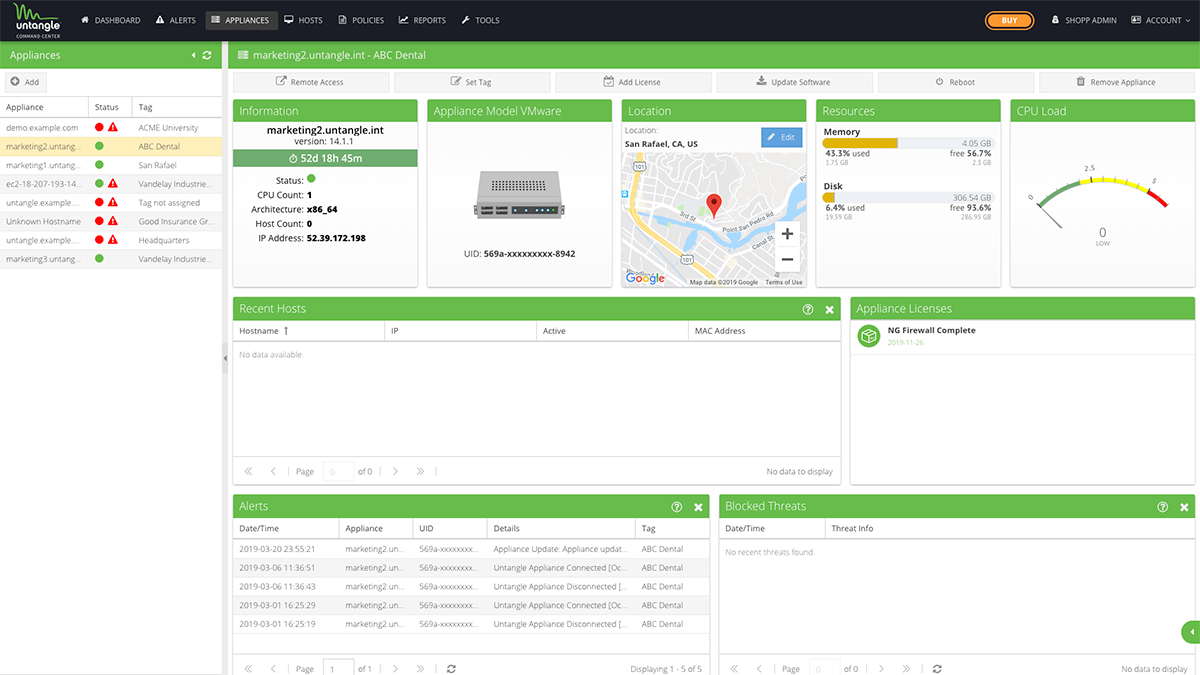The image size is (1200, 675).
Task: Select the marketing3.untang… appliance row
Action: 111,259
